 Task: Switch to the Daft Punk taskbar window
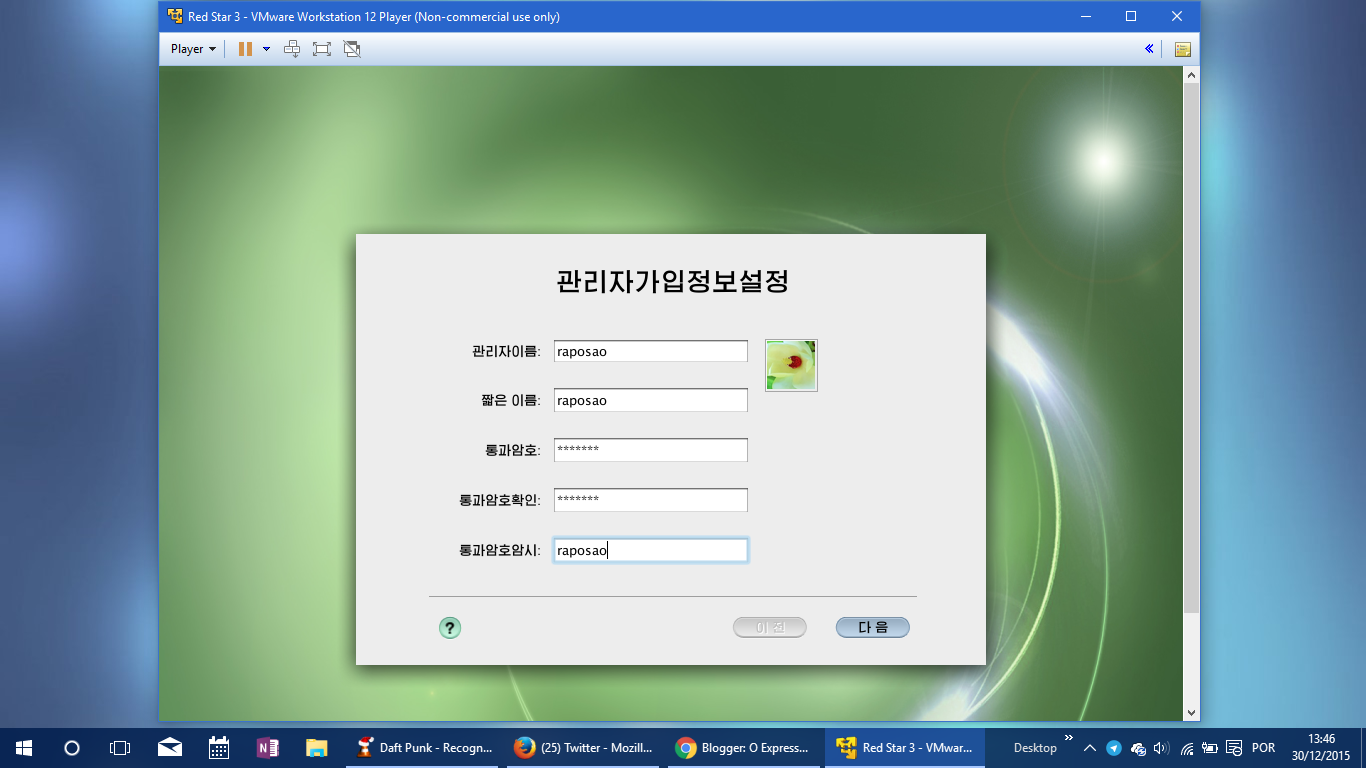coord(424,747)
